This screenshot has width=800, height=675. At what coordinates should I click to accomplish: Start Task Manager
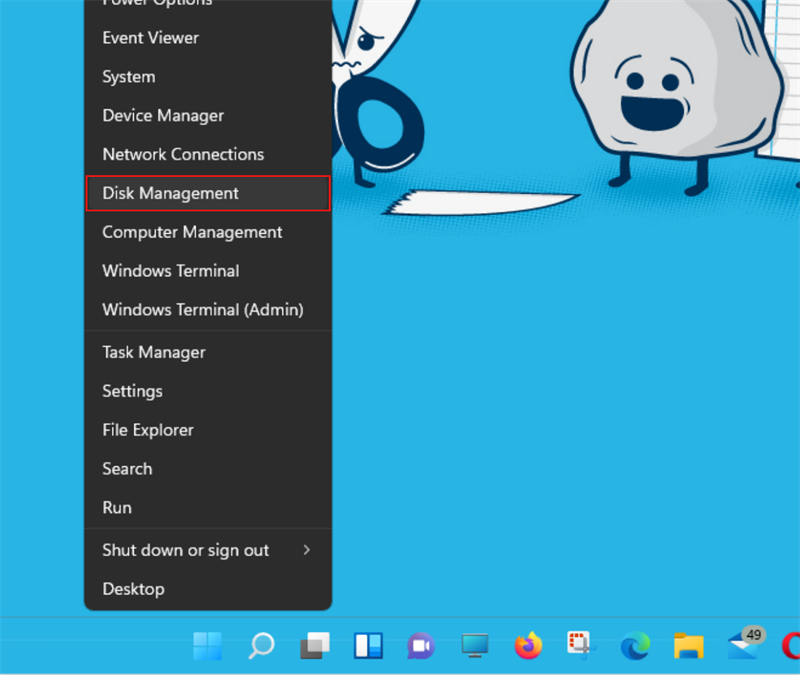[153, 352]
